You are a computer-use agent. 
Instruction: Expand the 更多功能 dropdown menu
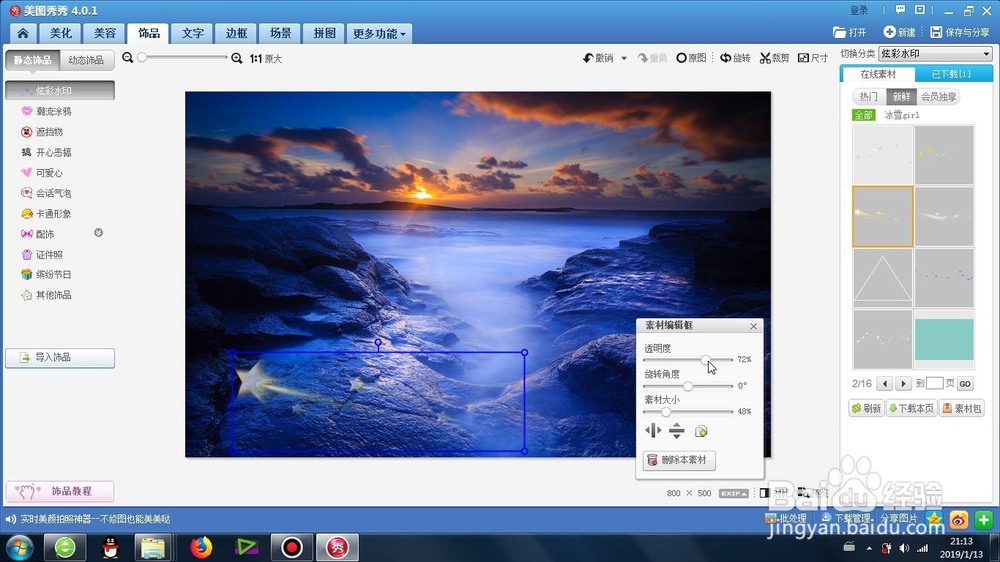[379, 33]
